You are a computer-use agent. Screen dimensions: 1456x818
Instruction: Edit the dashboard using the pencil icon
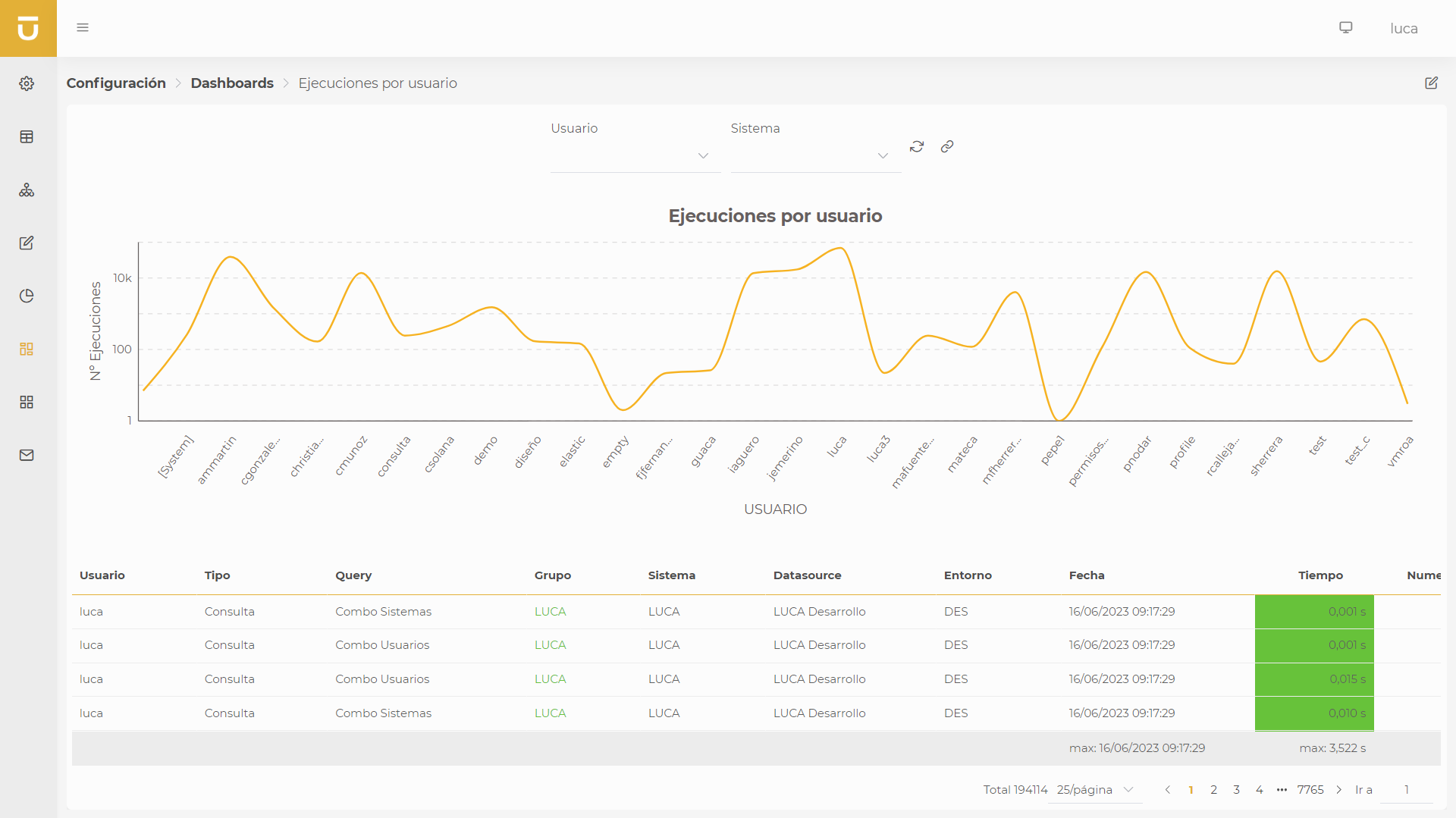[x=1432, y=83]
